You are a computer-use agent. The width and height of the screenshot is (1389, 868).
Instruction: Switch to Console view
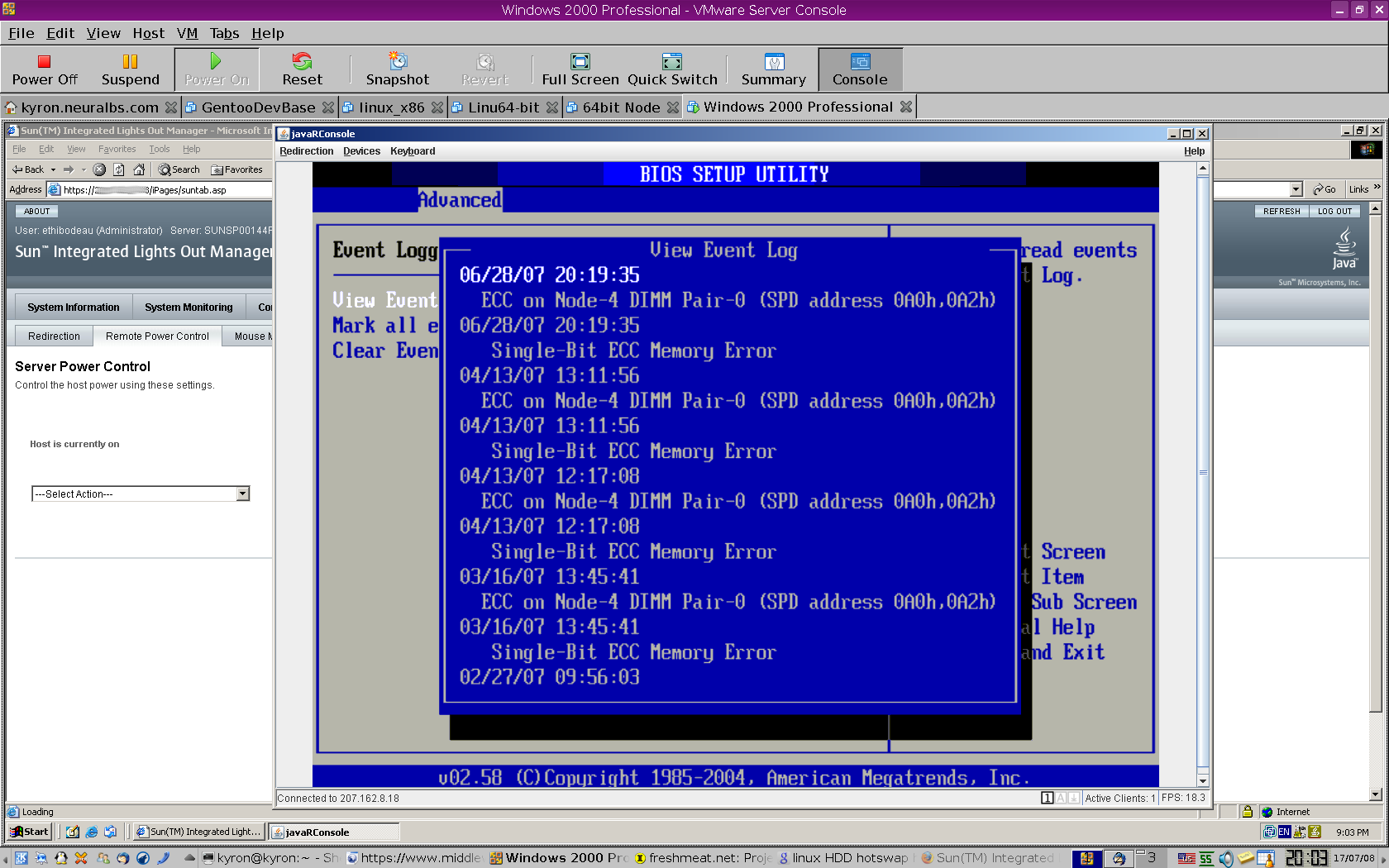click(x=860, y=69)
